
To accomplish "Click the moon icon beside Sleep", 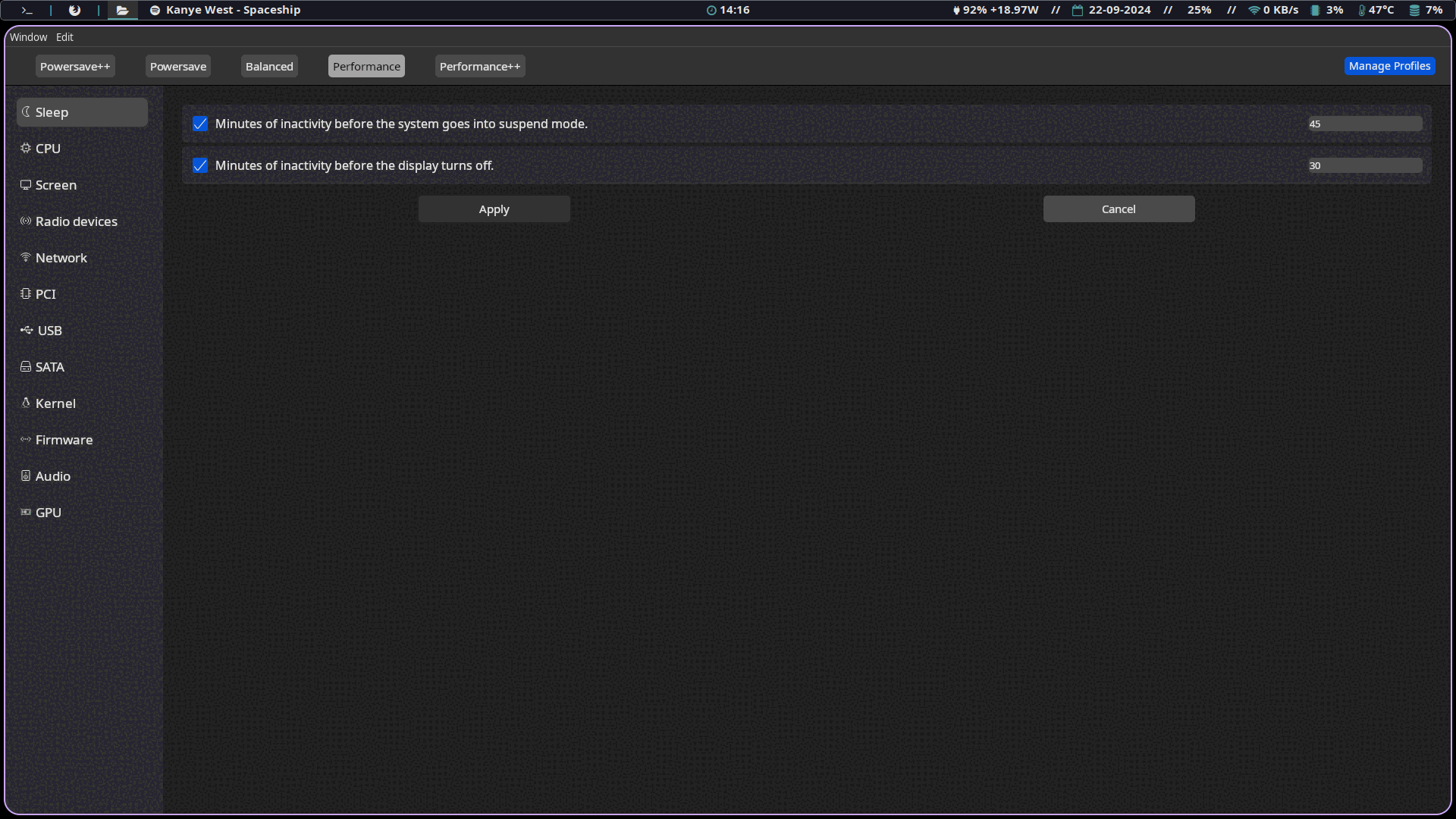I will (26, 112).
